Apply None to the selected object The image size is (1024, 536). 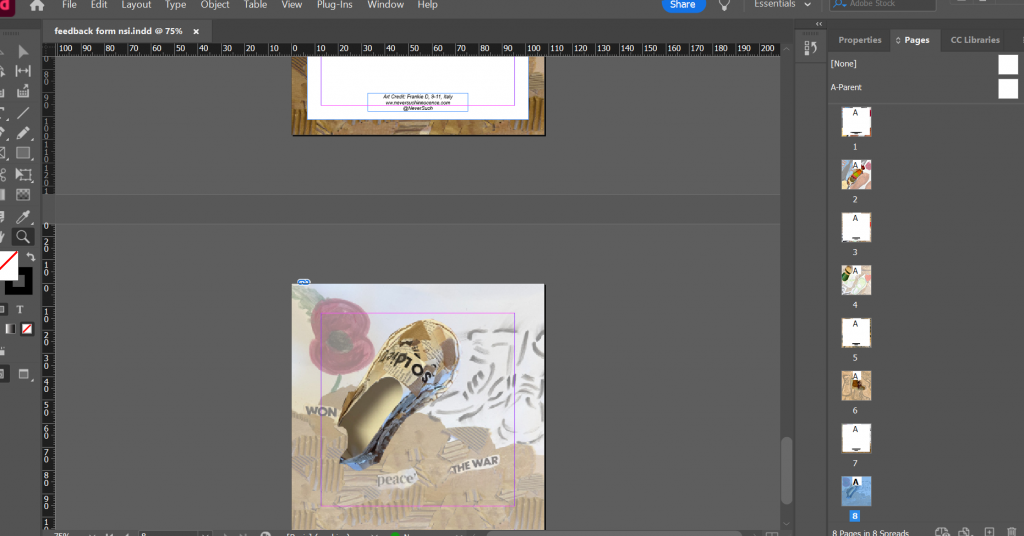coord(27,329)
